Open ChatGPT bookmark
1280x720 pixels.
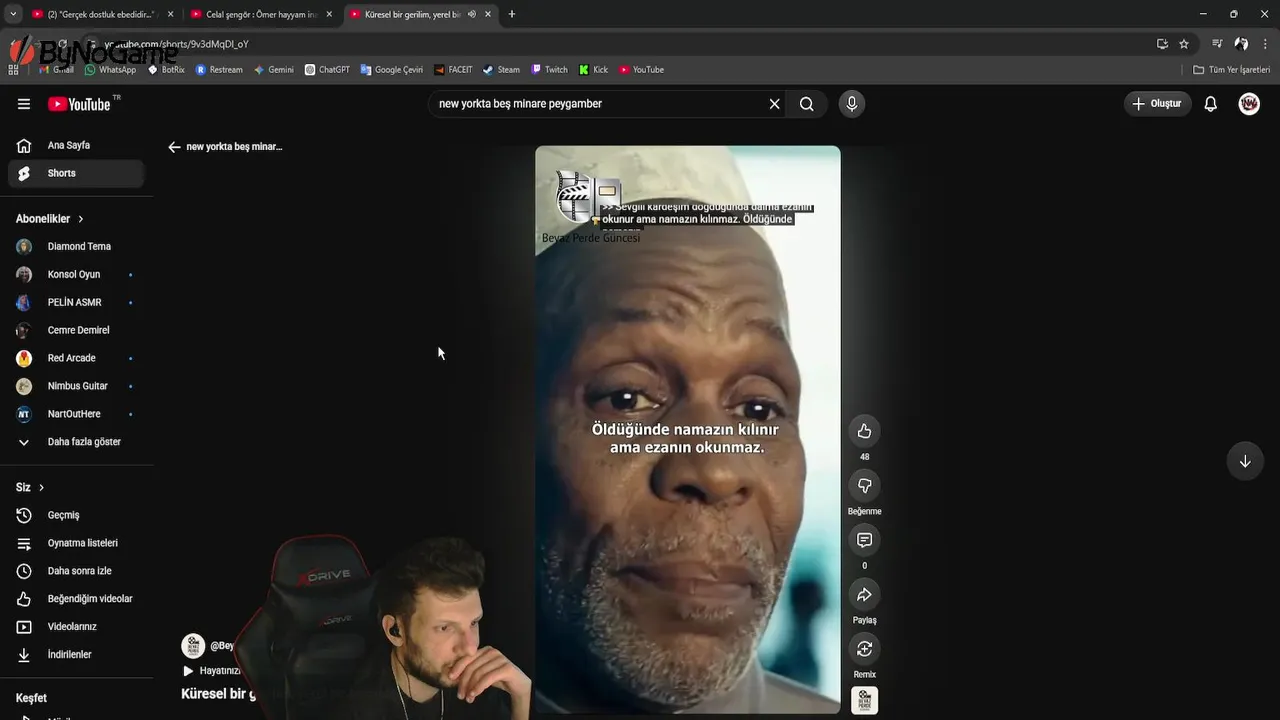coord(327,70)
